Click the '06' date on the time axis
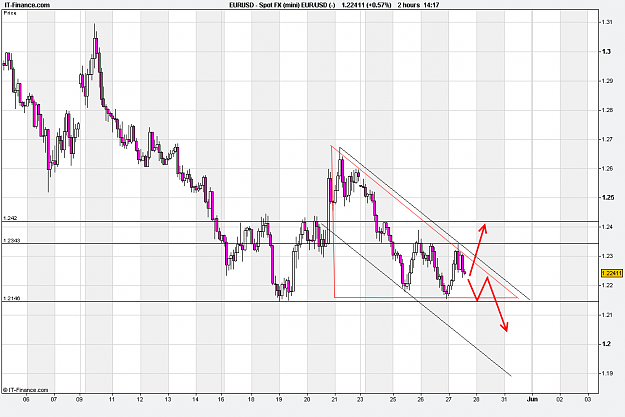This screenshot has width=625, height=417. (x=26, y=399)
